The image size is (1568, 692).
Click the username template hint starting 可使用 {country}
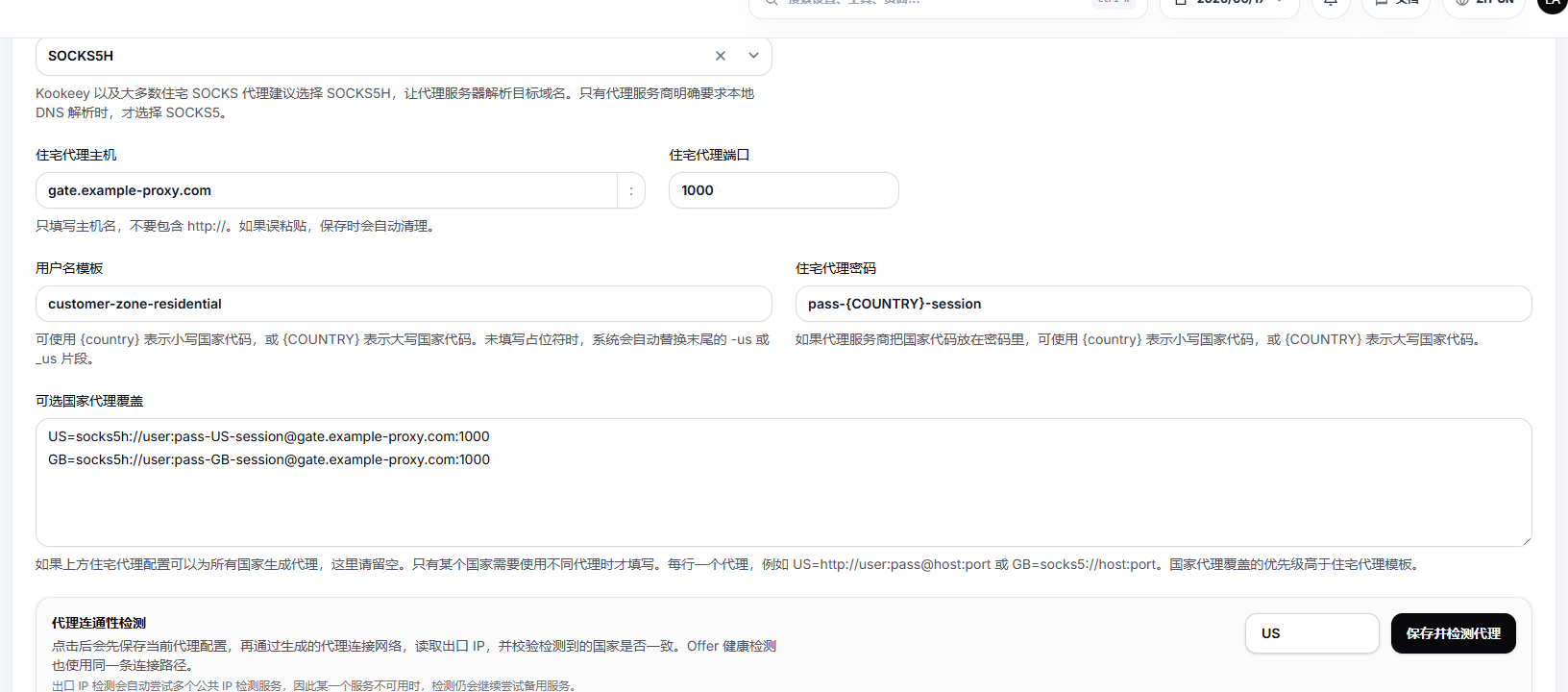click(403, 349)
